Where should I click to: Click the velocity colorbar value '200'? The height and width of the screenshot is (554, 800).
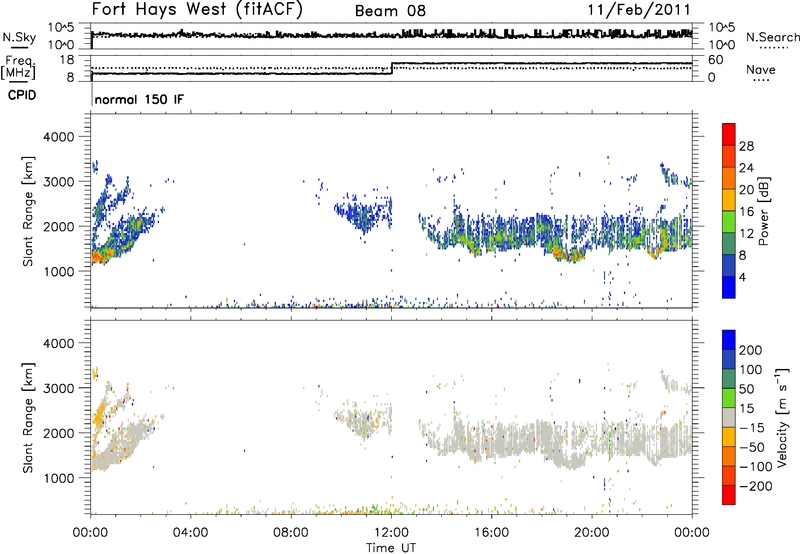tap(751, 350)
